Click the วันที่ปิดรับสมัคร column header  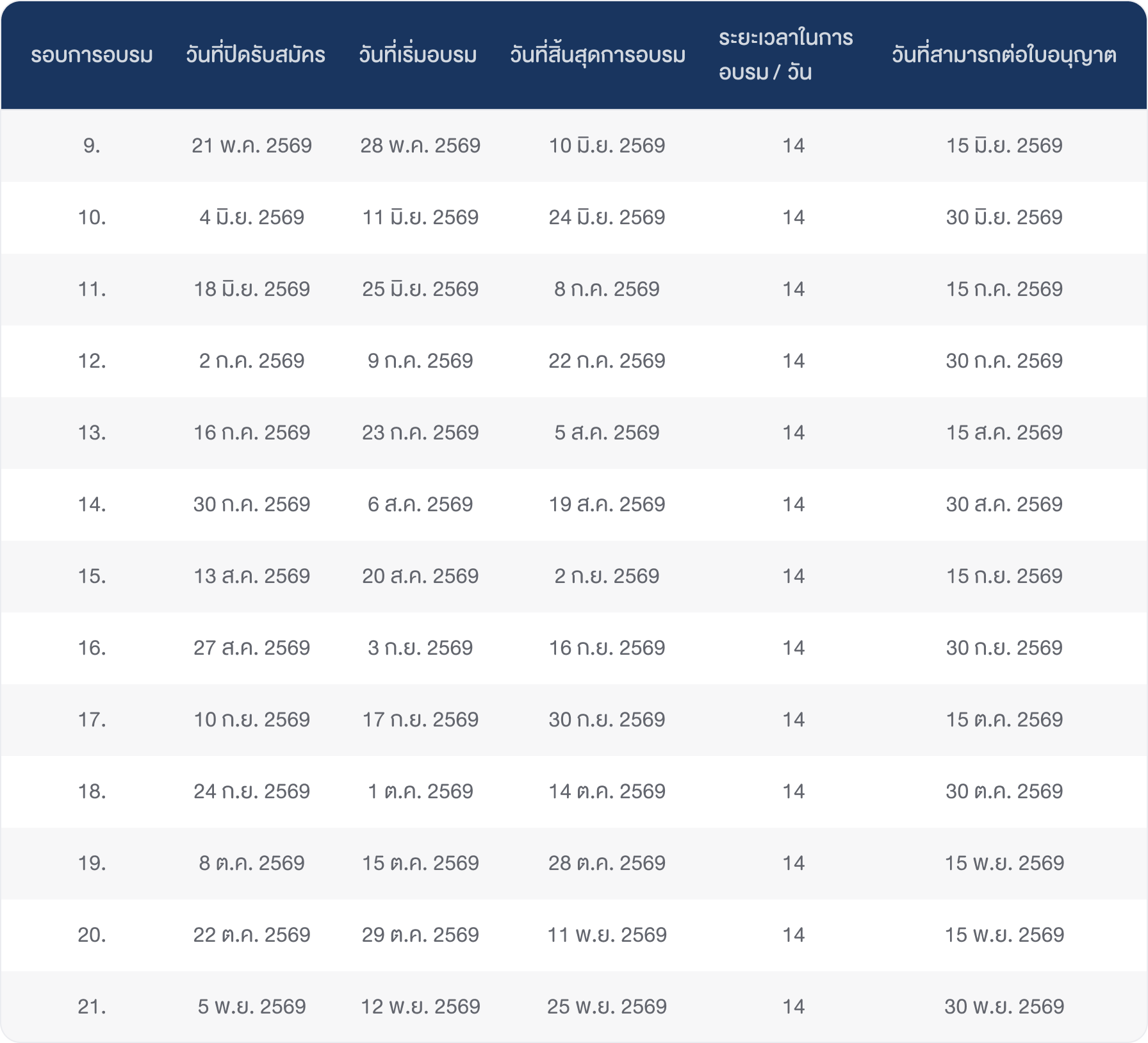(x=256, y=55)
